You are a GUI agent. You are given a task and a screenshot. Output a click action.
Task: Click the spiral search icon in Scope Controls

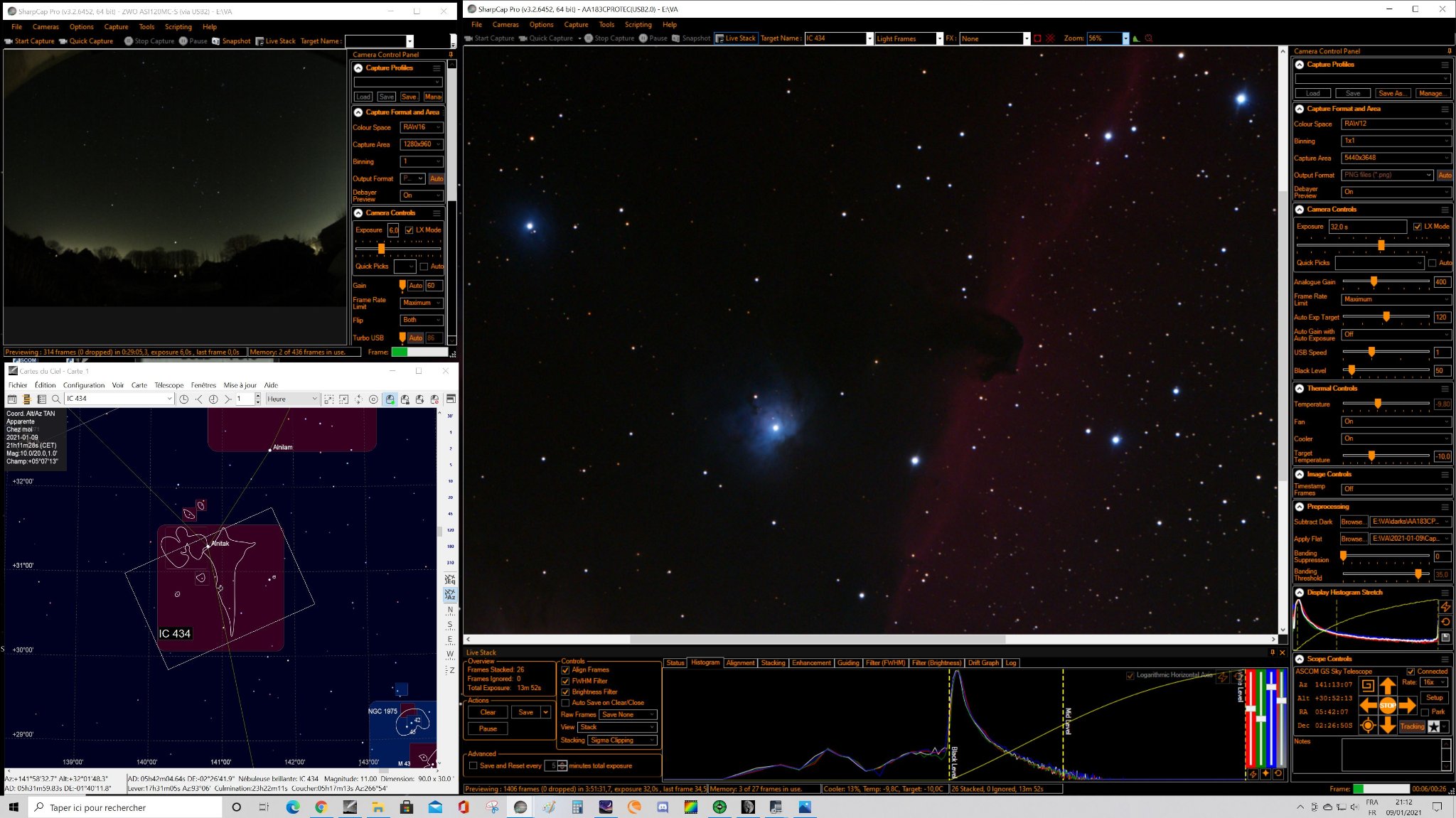click(x=1368, y=686)
